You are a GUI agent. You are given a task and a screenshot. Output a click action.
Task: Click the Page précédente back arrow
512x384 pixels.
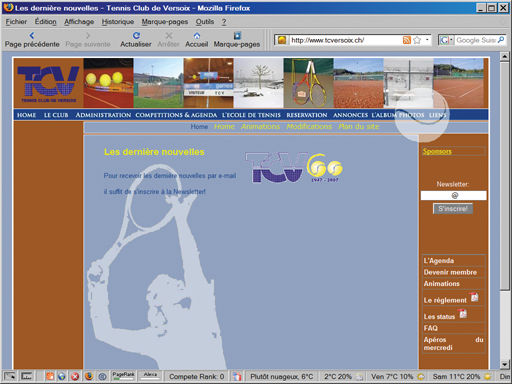[x=32, y=35]
